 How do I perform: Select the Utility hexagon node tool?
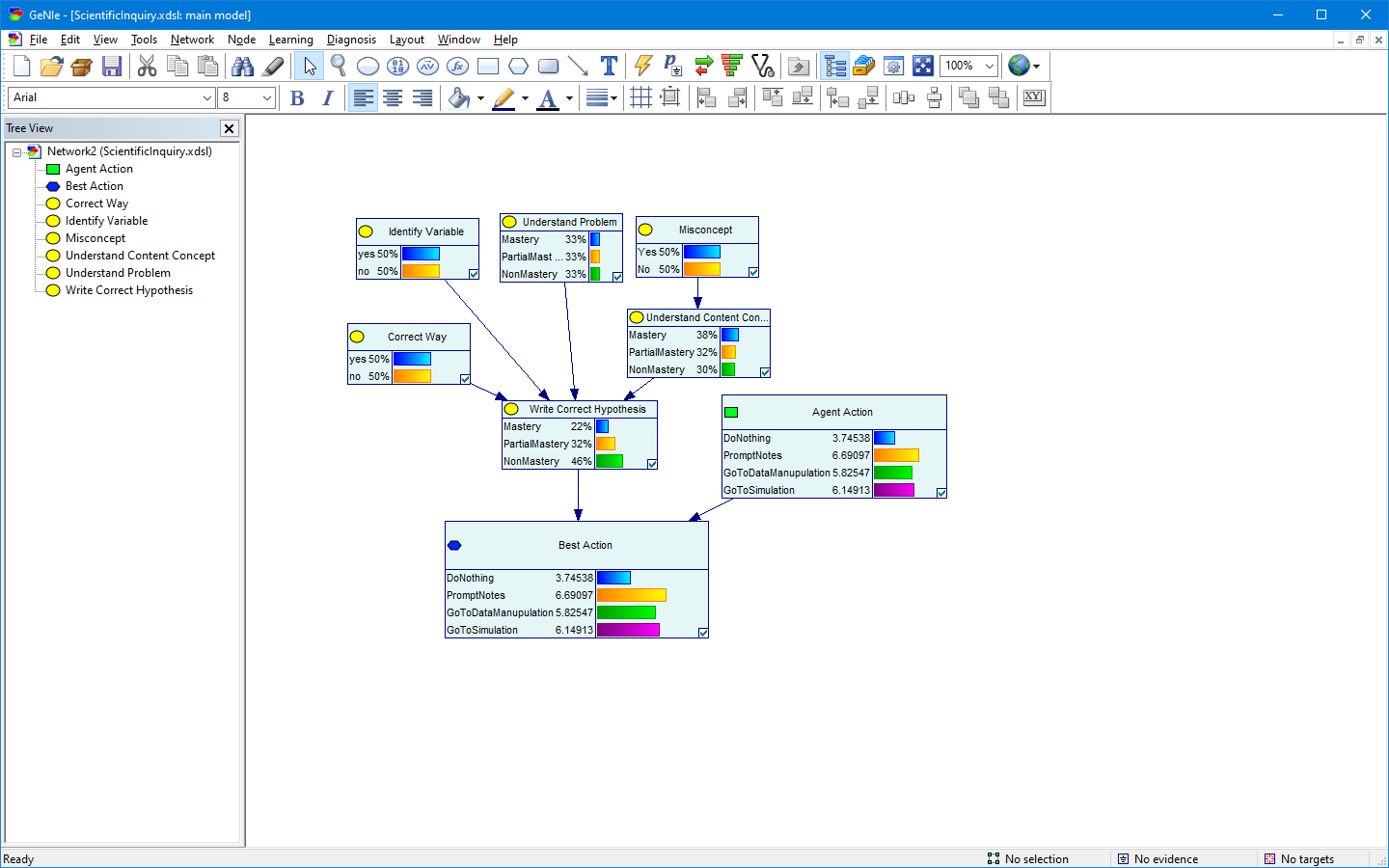click(518, 66)
